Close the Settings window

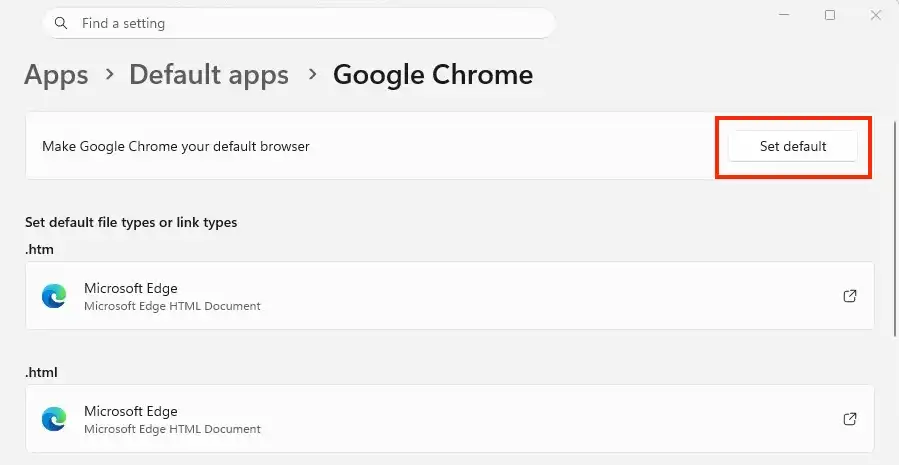[875, 15]
